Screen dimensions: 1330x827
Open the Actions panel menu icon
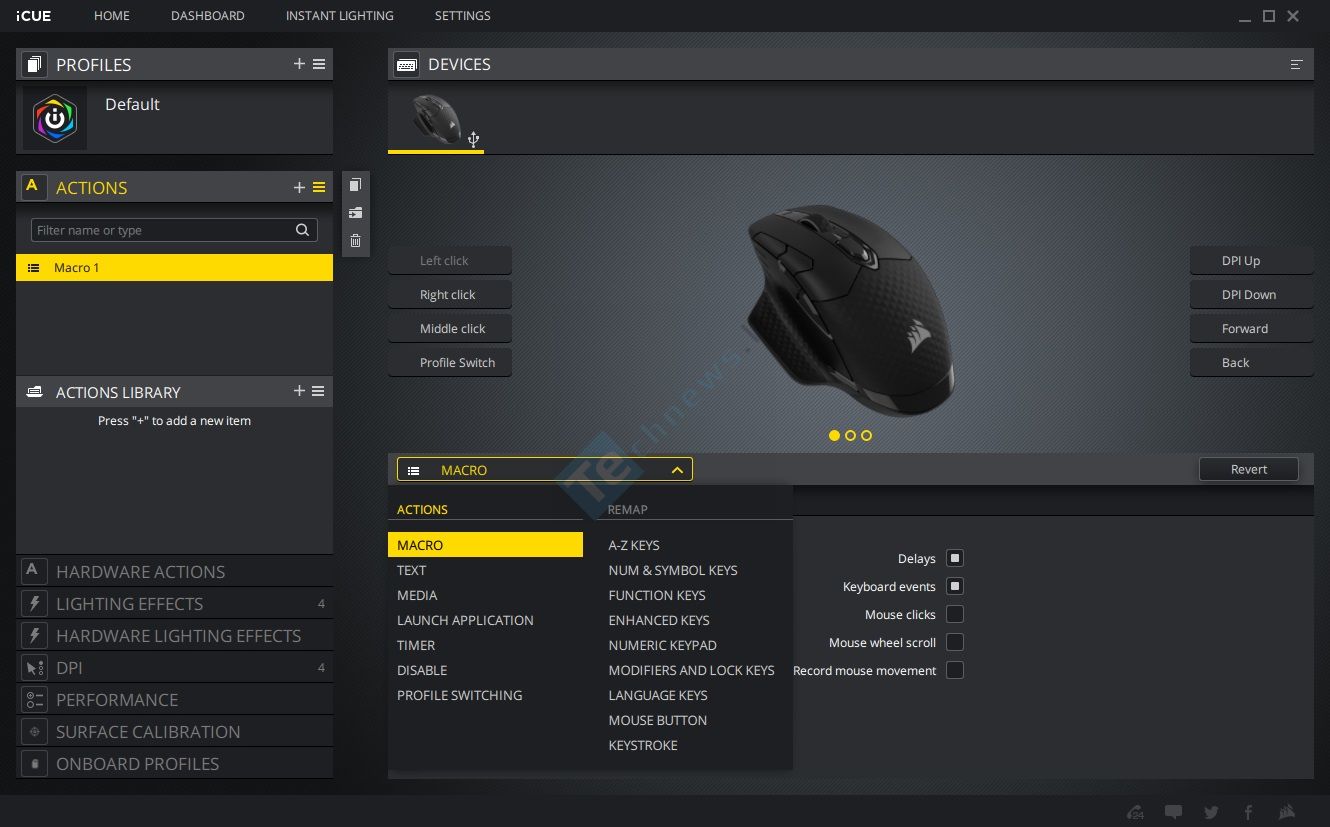click(319, 187)
